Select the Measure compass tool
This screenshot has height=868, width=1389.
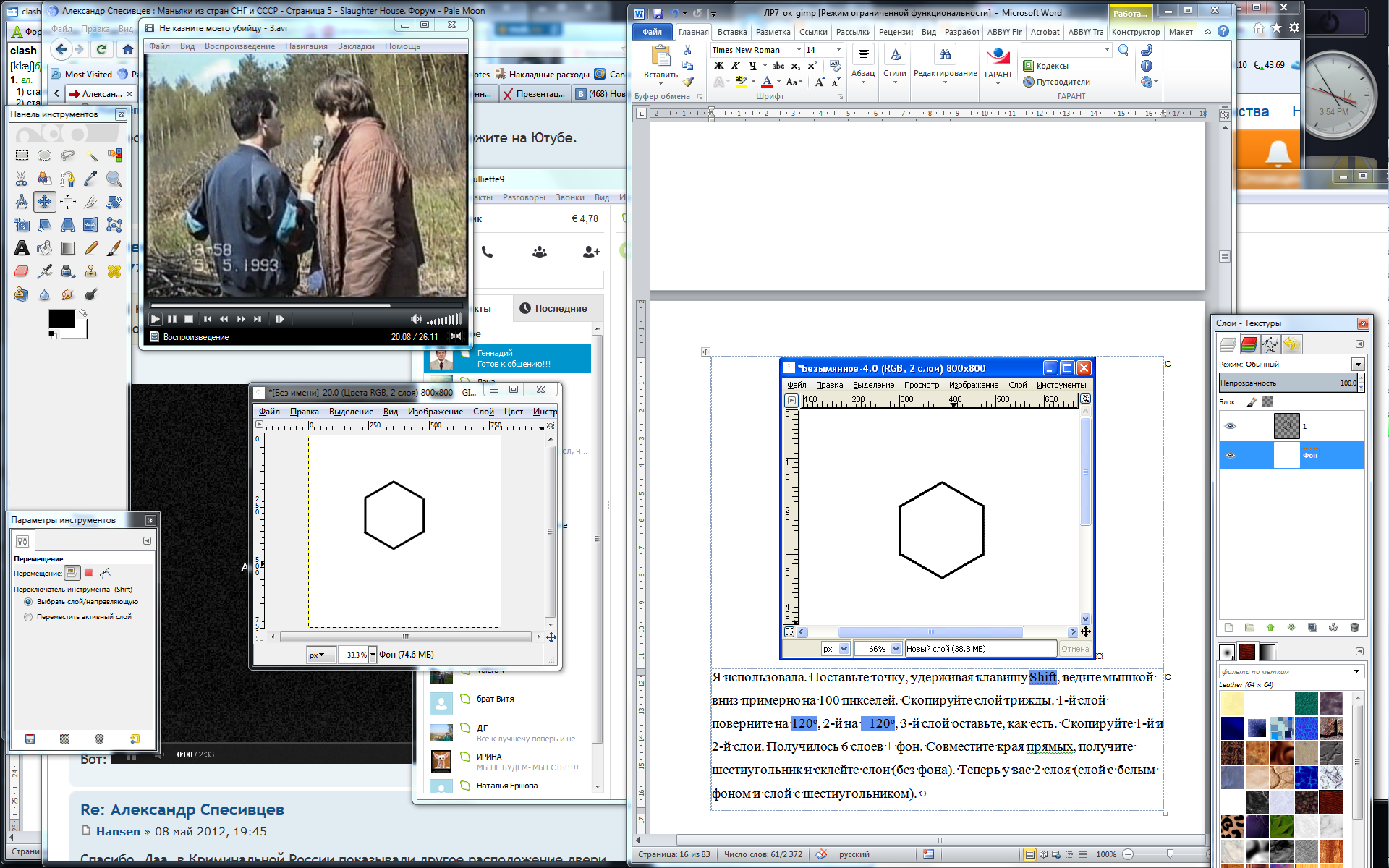pyautogui.click(x=22, y=202)
